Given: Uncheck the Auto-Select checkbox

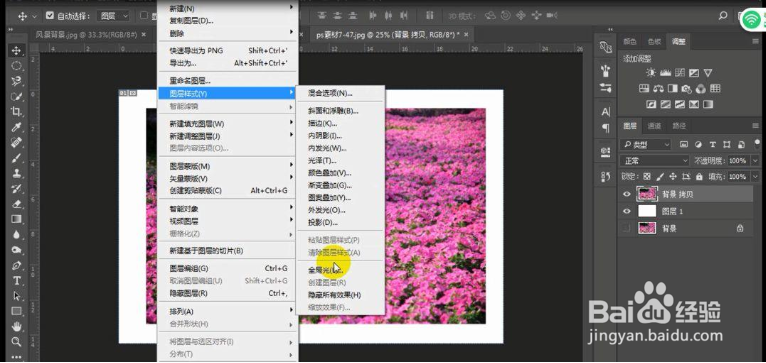Looking at the screenshot, I should coord(49,16).
